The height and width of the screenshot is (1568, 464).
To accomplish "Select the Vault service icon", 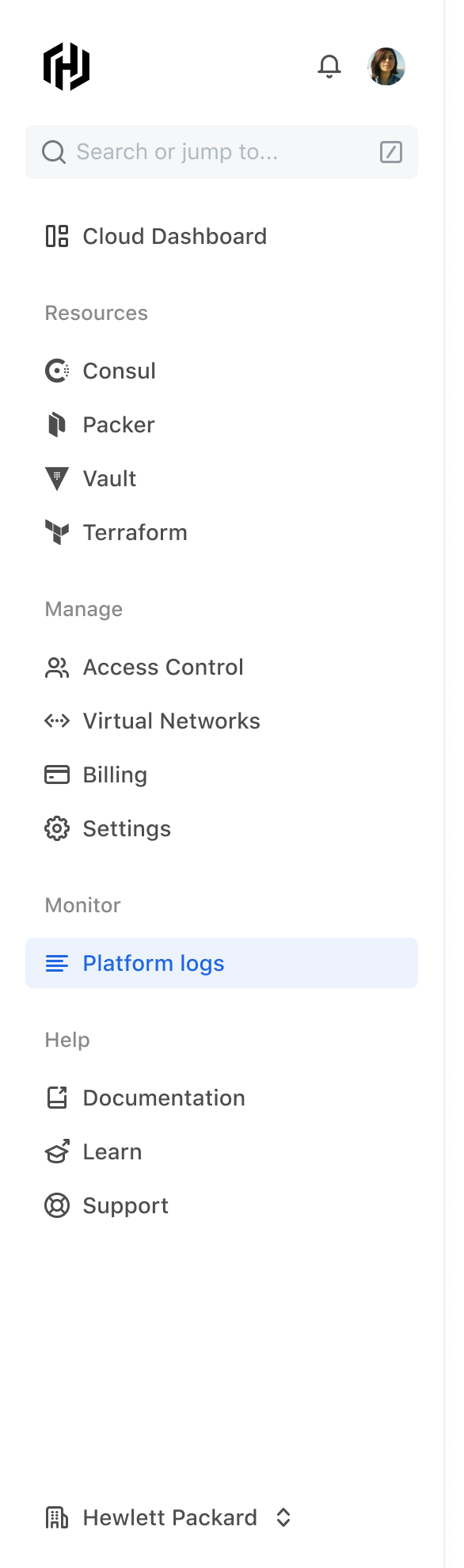I will [x=56, y=478].
